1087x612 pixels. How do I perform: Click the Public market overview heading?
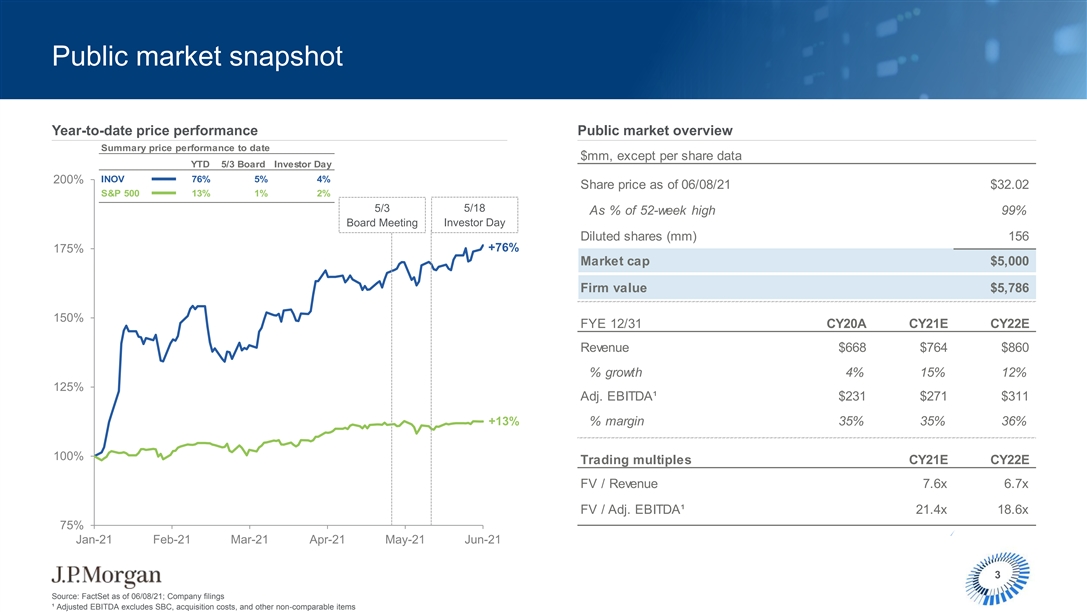pos(655,131)
